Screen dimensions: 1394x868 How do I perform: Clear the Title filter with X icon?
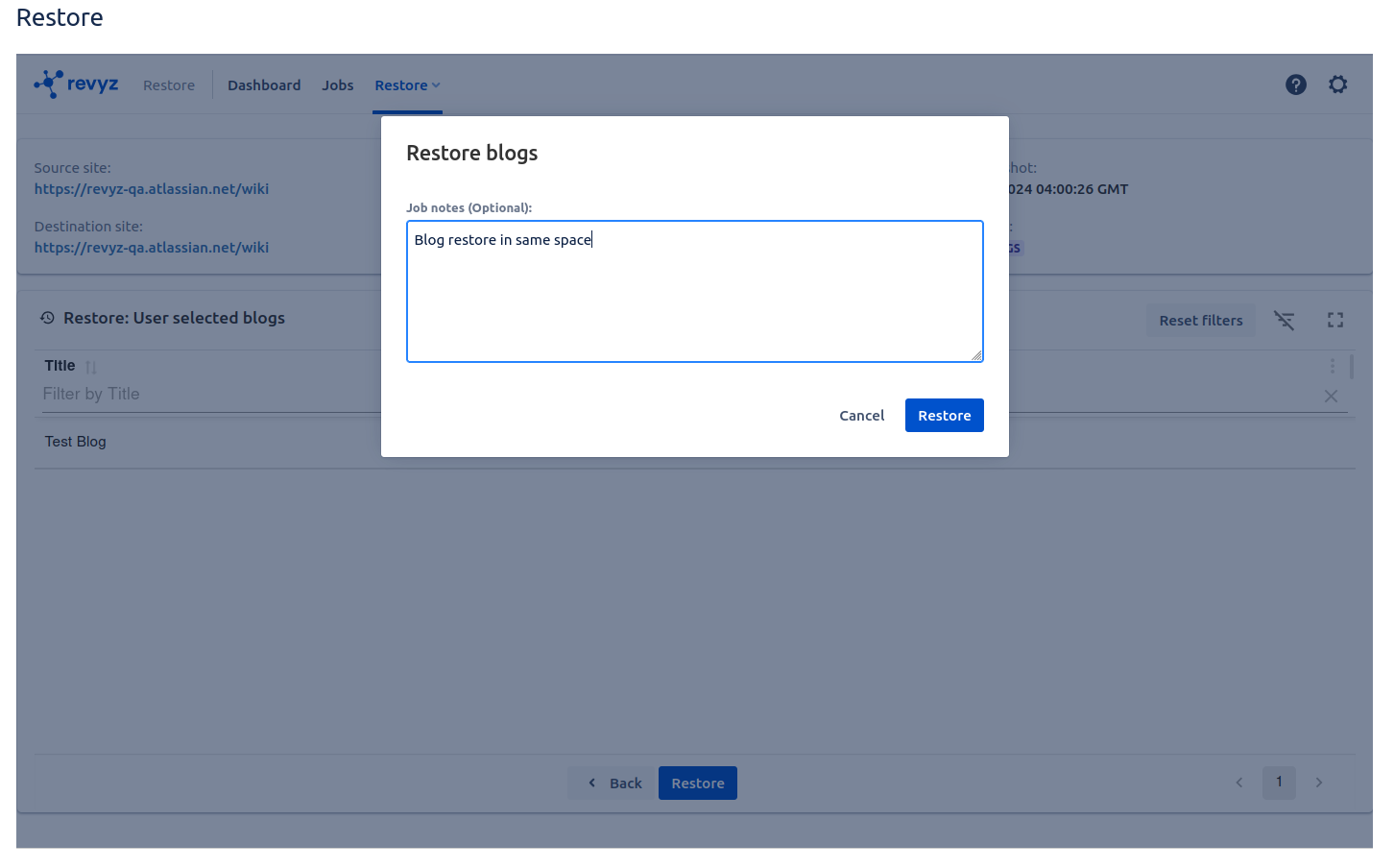1331,397
